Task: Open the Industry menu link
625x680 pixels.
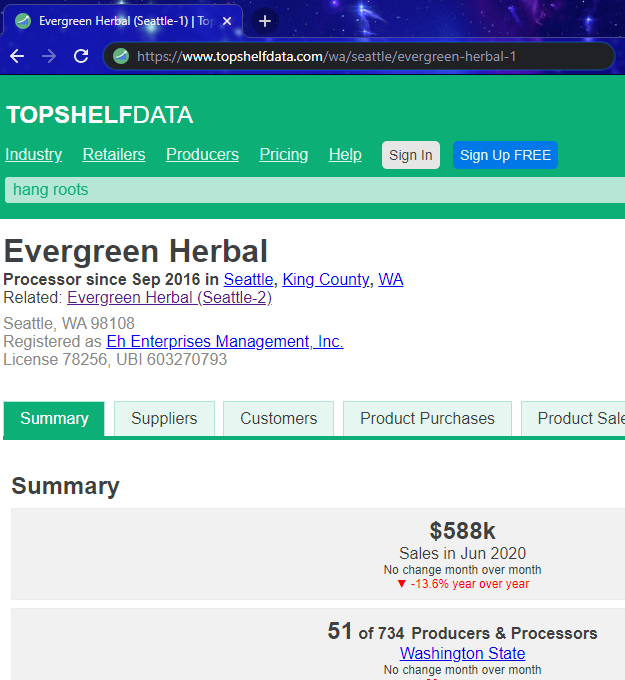Action: tap(33, 154)
